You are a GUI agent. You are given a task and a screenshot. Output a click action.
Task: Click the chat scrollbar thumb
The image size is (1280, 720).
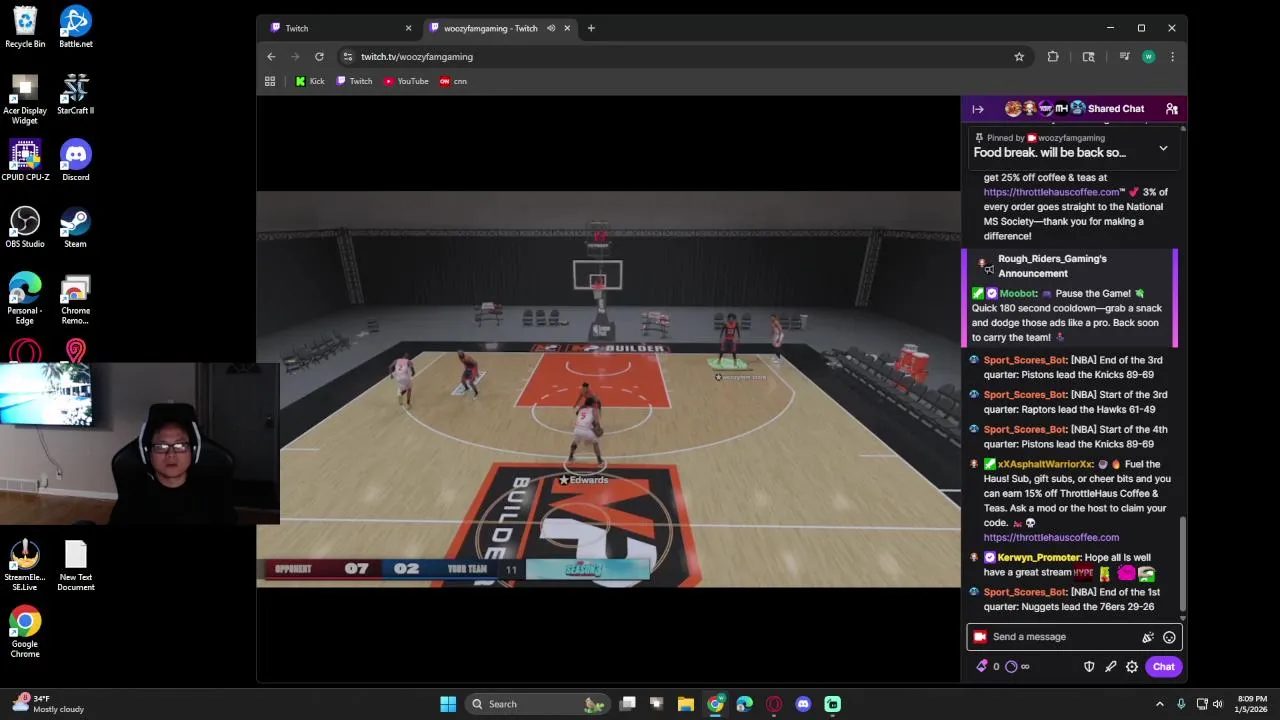(x=1183, y=562)
